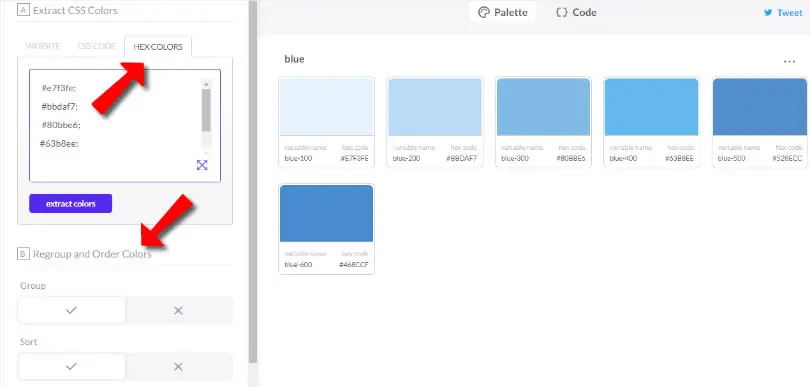Switch to the CSS CODE tab
Image resolution: width=810 pixels, height=387 pixels.
[97, 46]
